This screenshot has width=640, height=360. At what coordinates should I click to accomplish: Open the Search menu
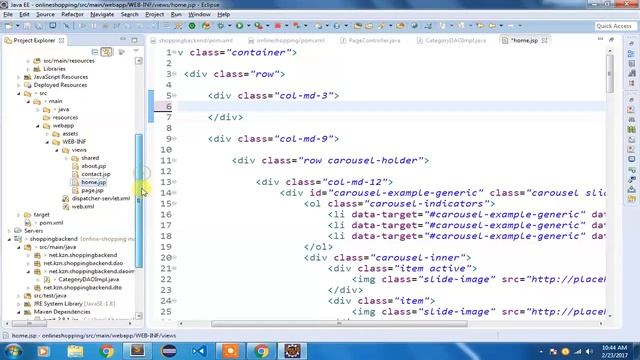[129, 14]
